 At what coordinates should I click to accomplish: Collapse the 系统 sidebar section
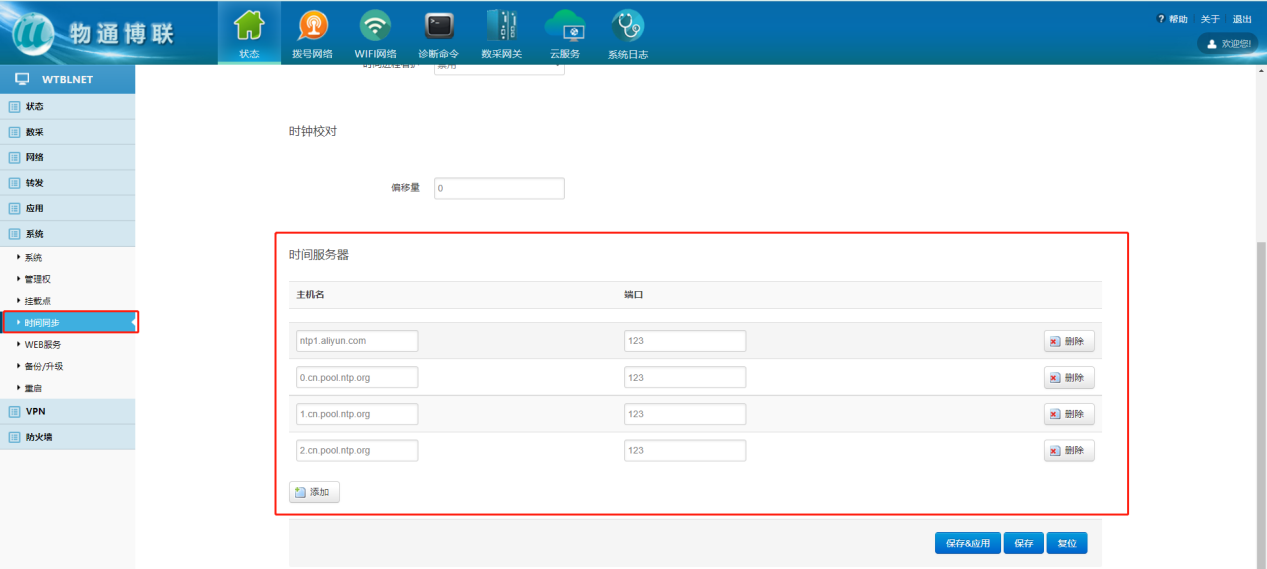click(x=35, y=234)
